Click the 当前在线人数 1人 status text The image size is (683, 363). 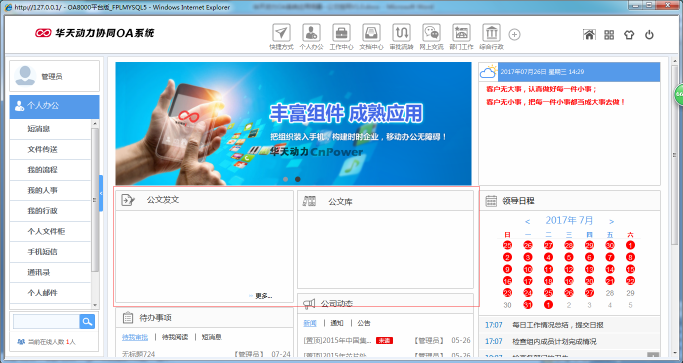[x=52, y=342]
